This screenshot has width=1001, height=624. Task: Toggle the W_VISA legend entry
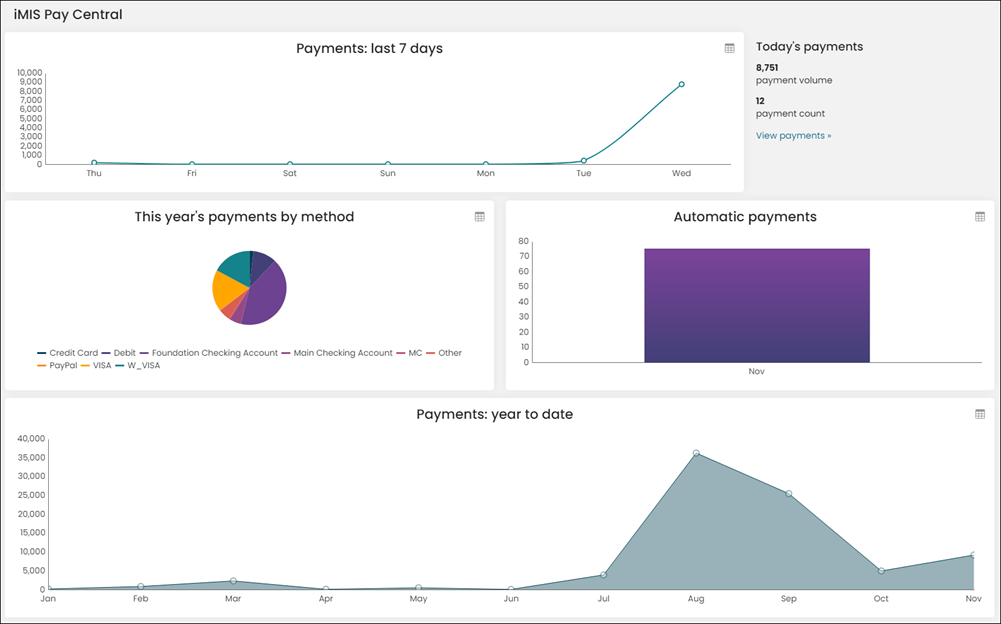coord(138,365)
